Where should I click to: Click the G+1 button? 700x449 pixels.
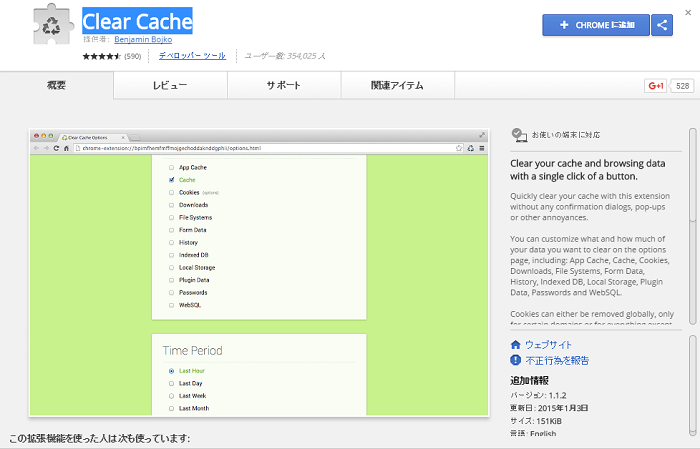pos(655,86)
